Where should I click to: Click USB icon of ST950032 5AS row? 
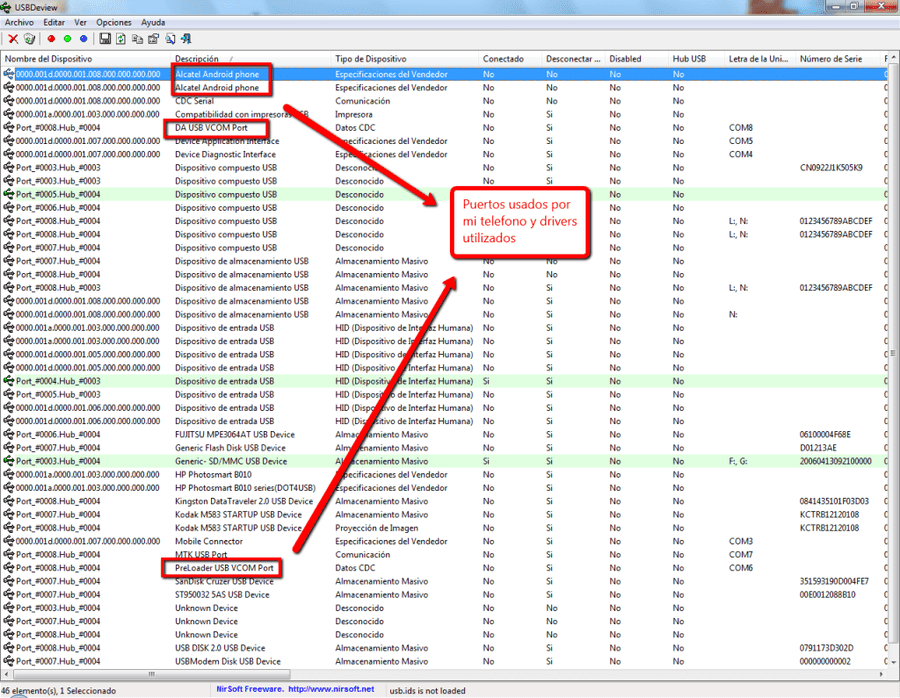pos(9,595)
